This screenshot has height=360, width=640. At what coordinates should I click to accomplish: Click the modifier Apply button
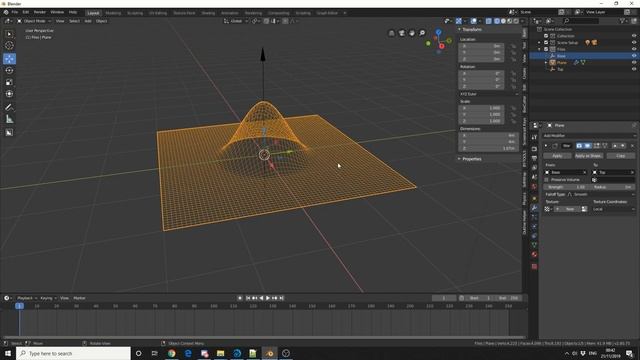[557, 156]
